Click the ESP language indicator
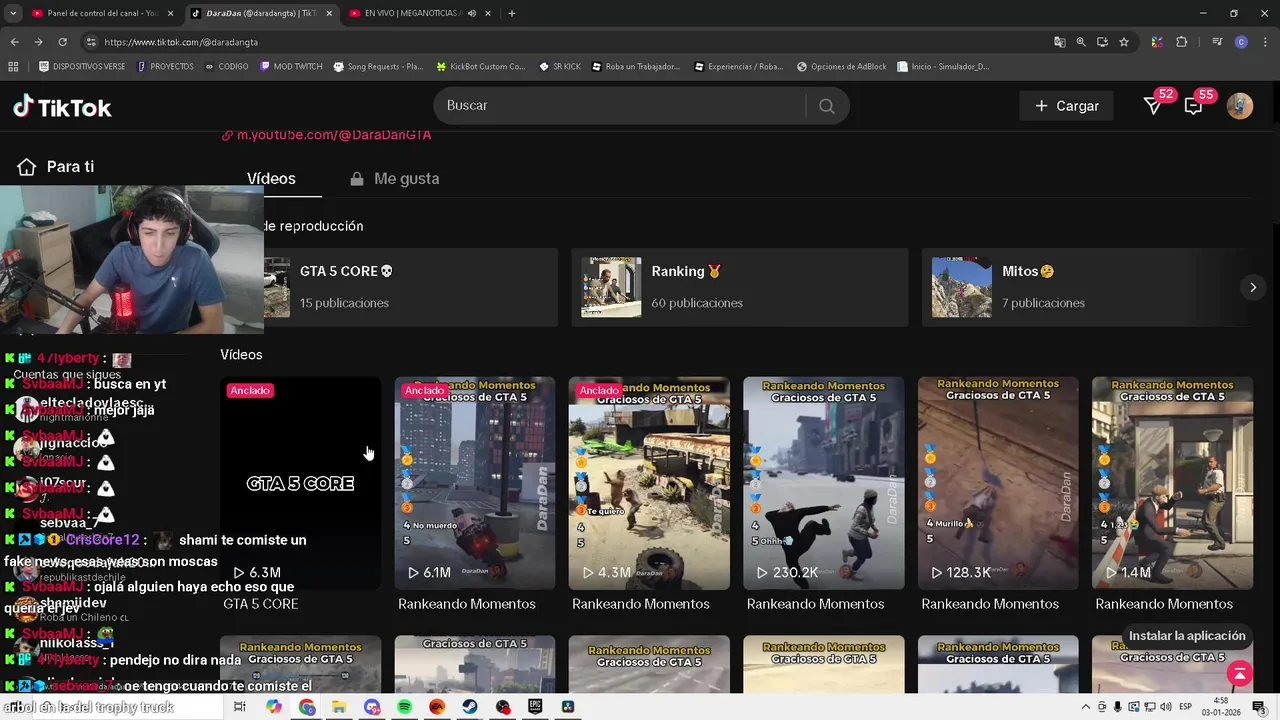This screenshot has width=1280, height=720. [x=1185, y=707]
